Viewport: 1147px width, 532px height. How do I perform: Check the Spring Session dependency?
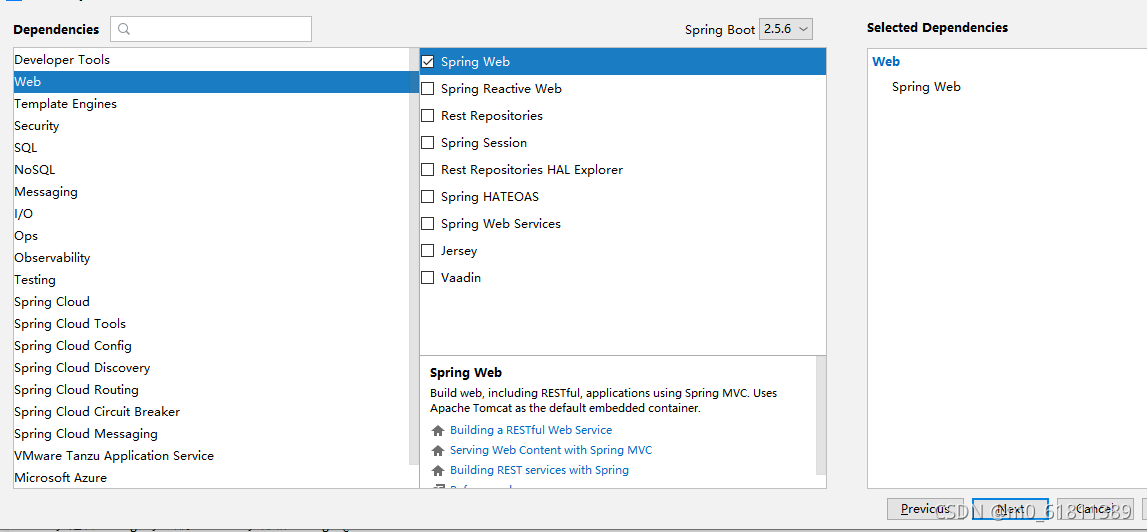pyautogui.click(x=428, y=143)
